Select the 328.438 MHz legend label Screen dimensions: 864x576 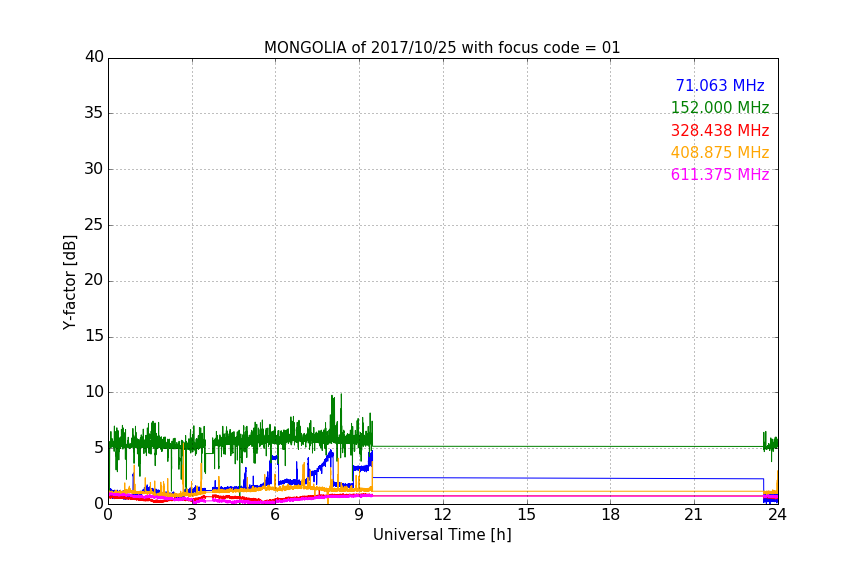pyautogui.click(x=720, y=130)
